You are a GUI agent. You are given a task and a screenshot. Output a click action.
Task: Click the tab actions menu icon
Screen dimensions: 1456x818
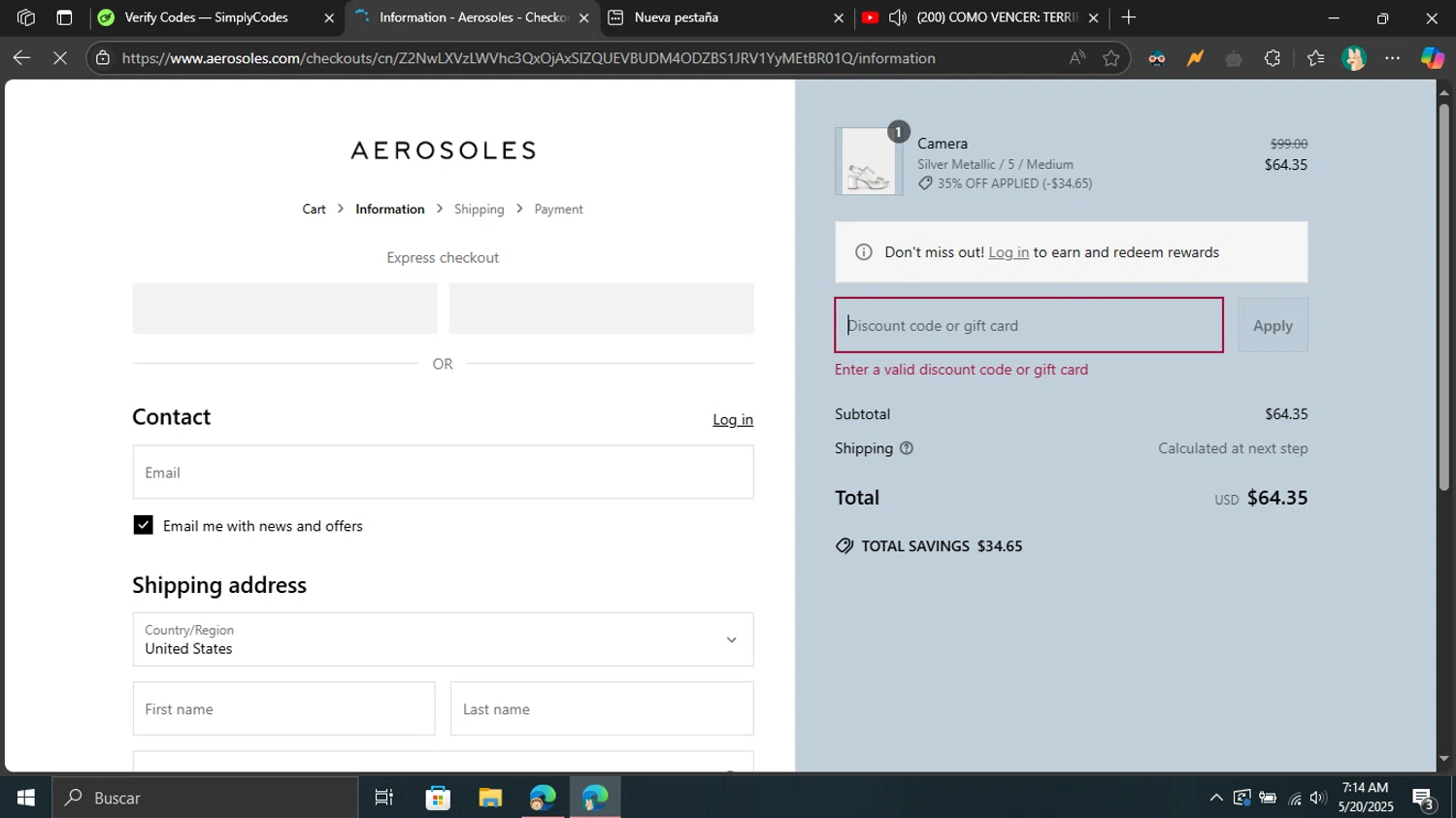(x=64, y=17)
